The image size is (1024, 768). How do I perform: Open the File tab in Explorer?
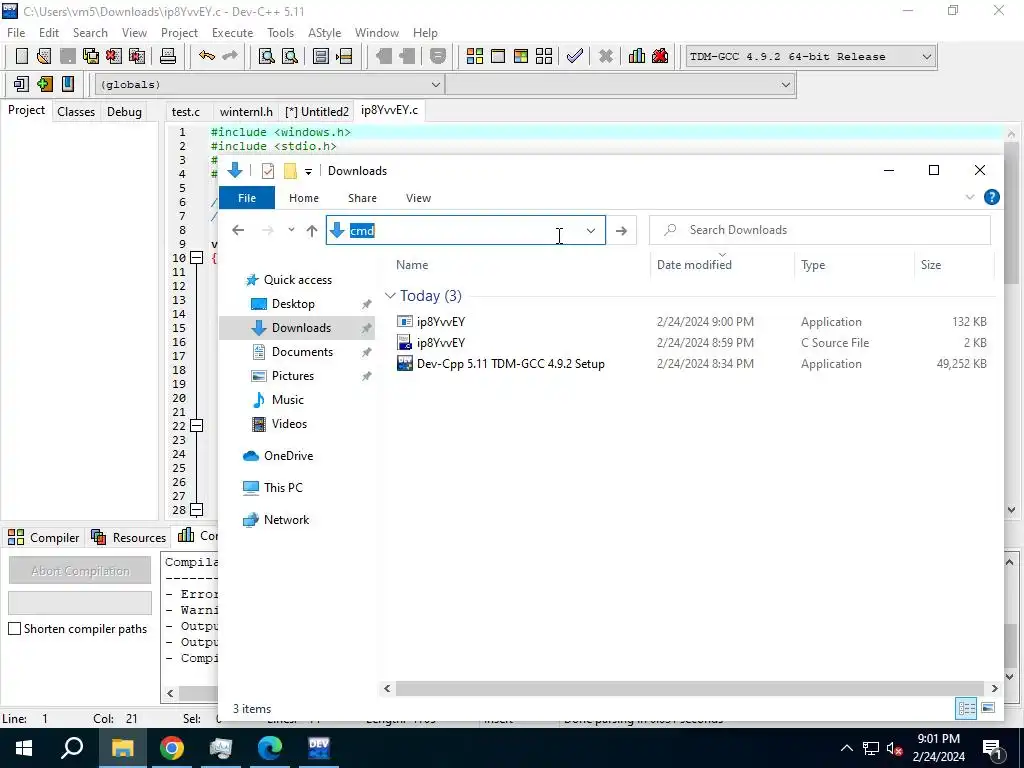pos(247,198)
